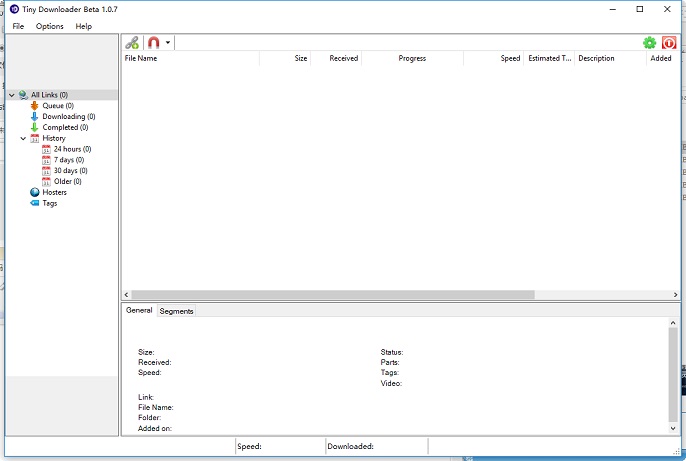Select Tags in the sidebar

click(49, 203)
